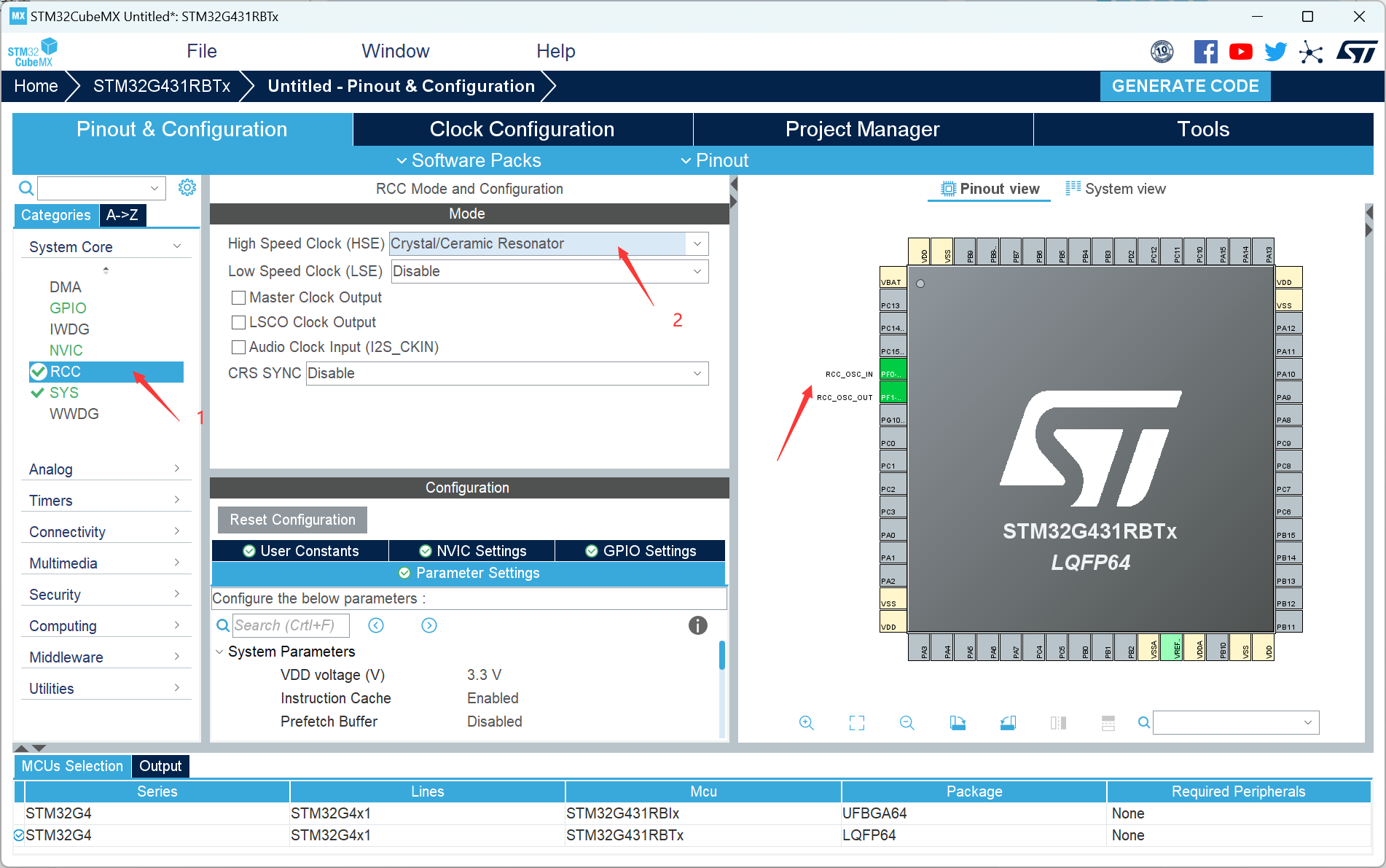Switch to the A->Z list tab
Screen dimensions: 1386x868
[x=122, y=215]
